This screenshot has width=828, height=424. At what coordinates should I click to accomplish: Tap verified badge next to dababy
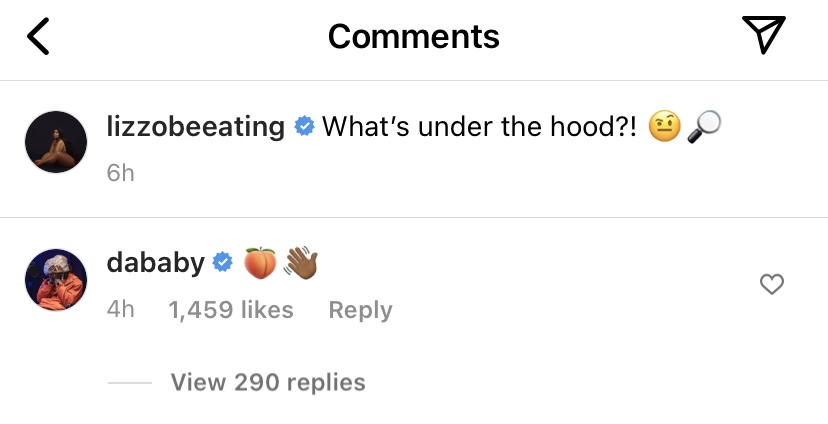tap(223, 262)
